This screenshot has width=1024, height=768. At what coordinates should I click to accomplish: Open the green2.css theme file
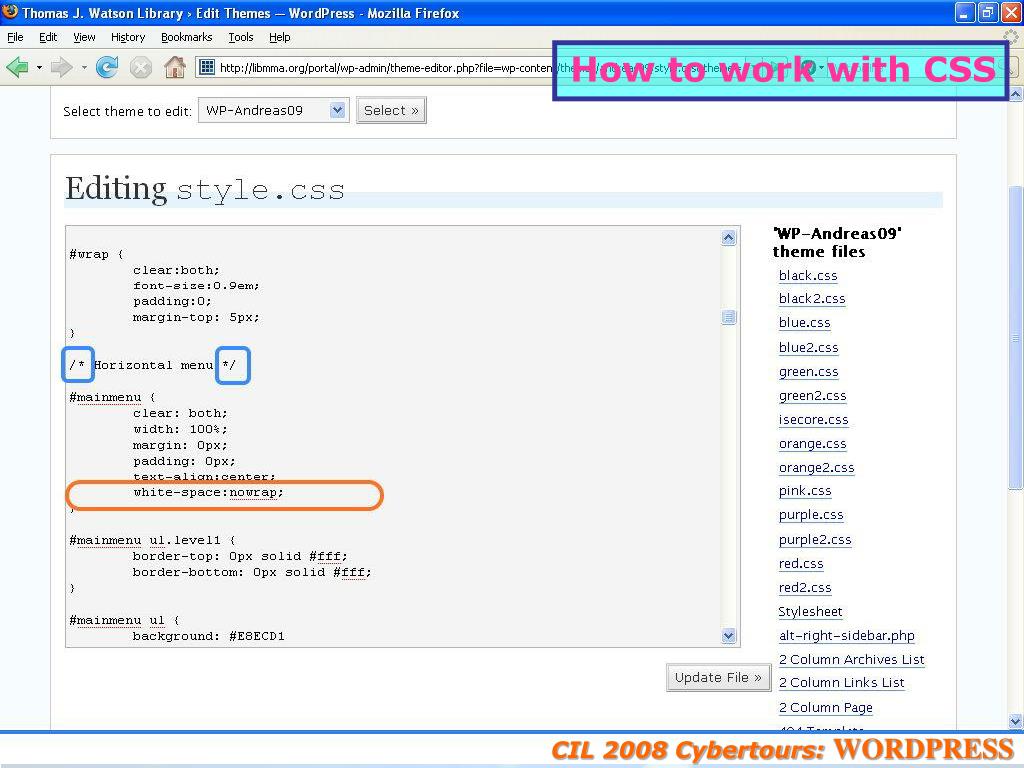point(812,396)
